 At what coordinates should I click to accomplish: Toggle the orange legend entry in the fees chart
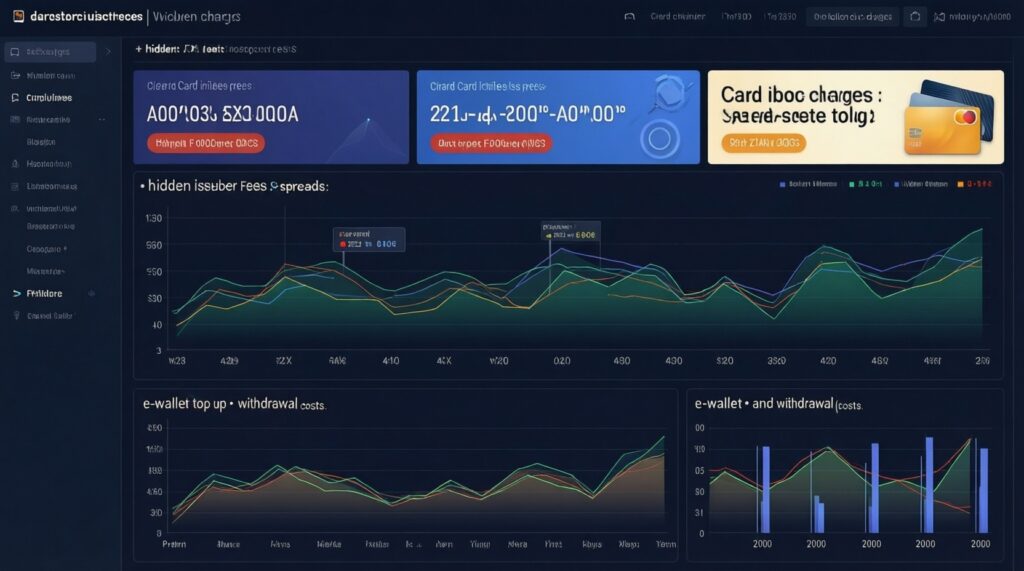974,184
